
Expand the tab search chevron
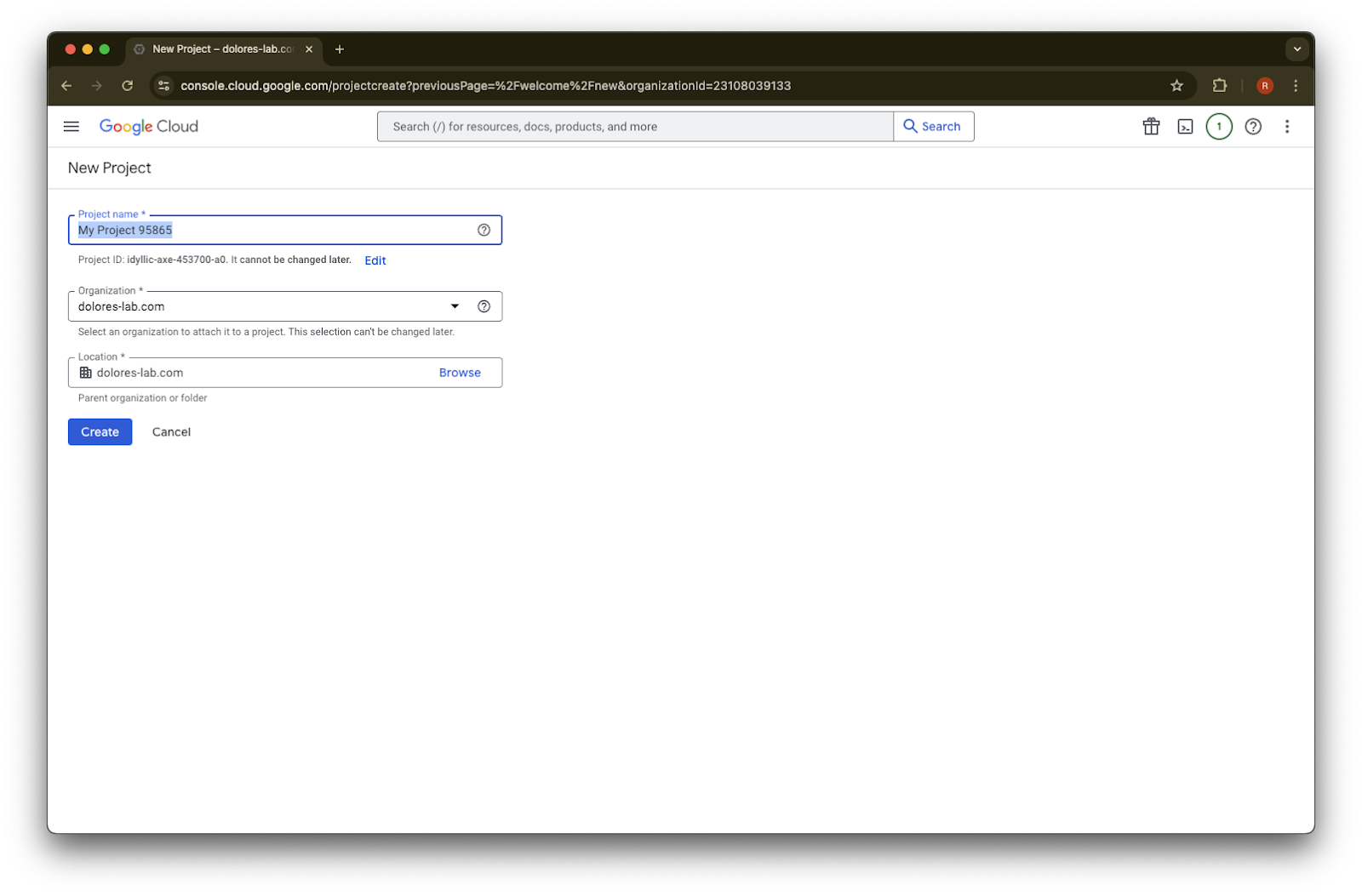point(1297,49)
